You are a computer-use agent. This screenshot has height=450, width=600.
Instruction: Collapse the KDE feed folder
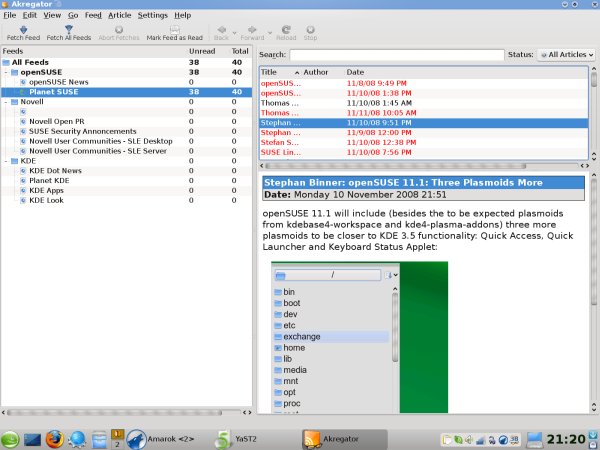point(7,161)
